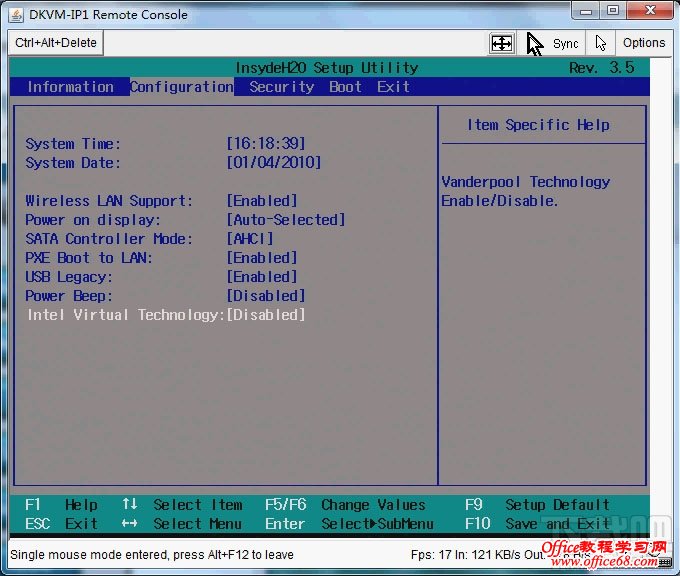Click the System Time label
Screen dimensions: 680x576
[73, 144]
